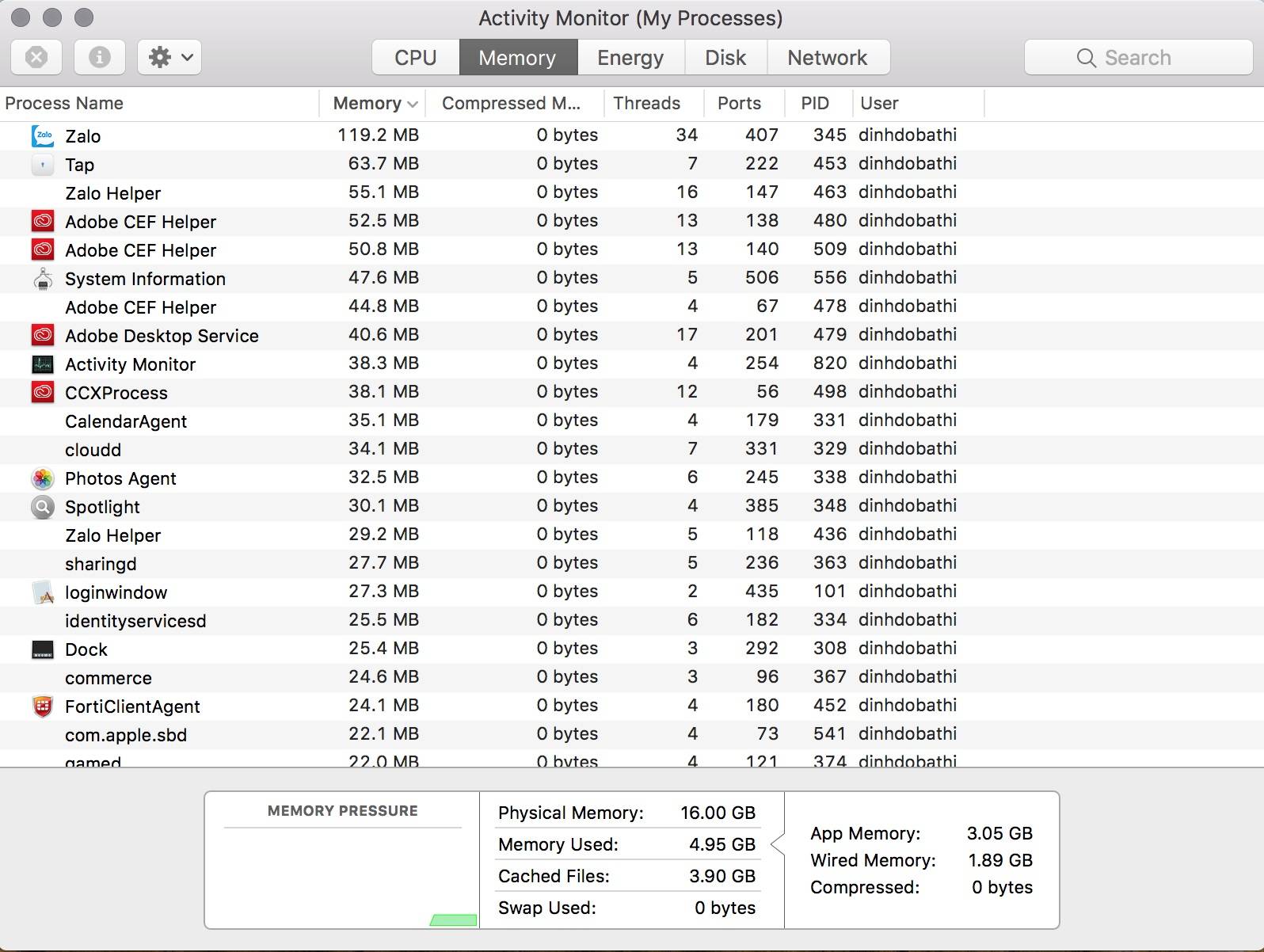Sort by Compressed Memory column header
1264x952 pixels.
pyautogui.click(x=515, y=103)
